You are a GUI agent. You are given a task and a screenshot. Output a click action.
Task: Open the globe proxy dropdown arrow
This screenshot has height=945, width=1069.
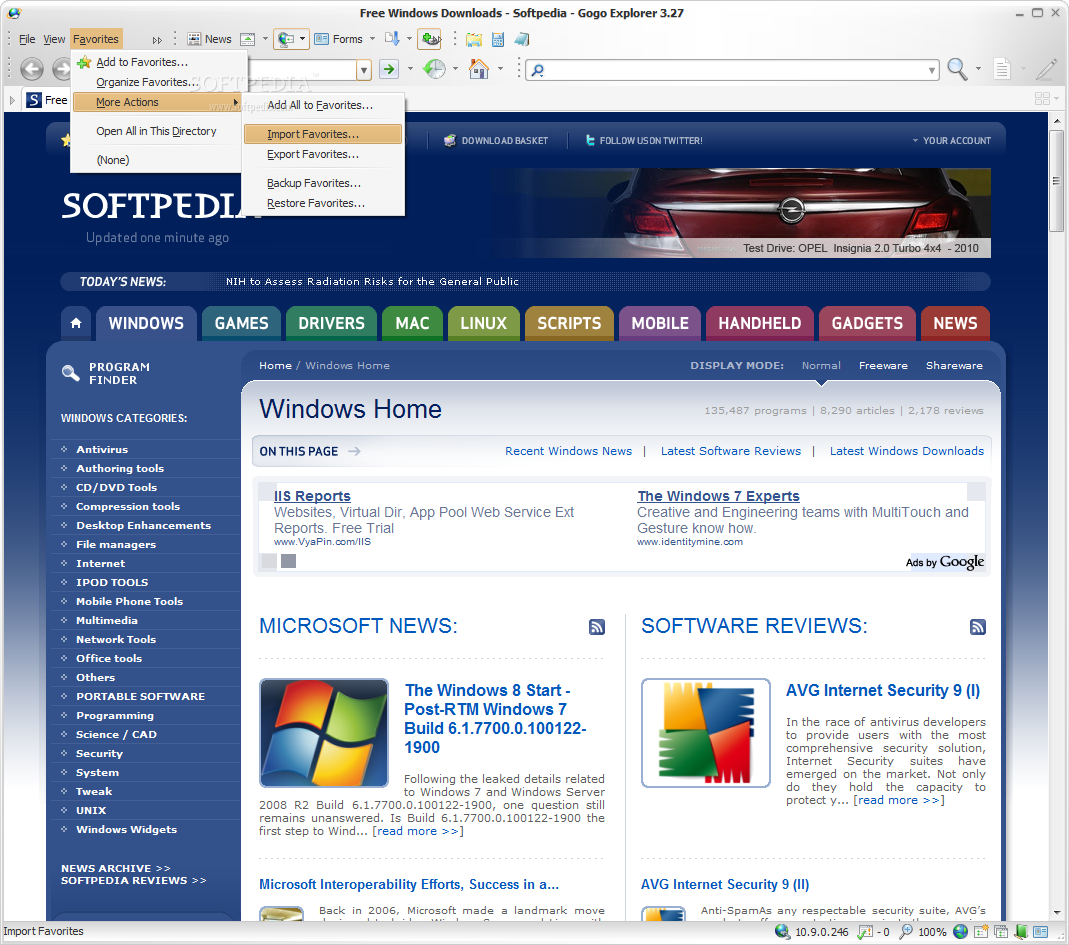302,39
